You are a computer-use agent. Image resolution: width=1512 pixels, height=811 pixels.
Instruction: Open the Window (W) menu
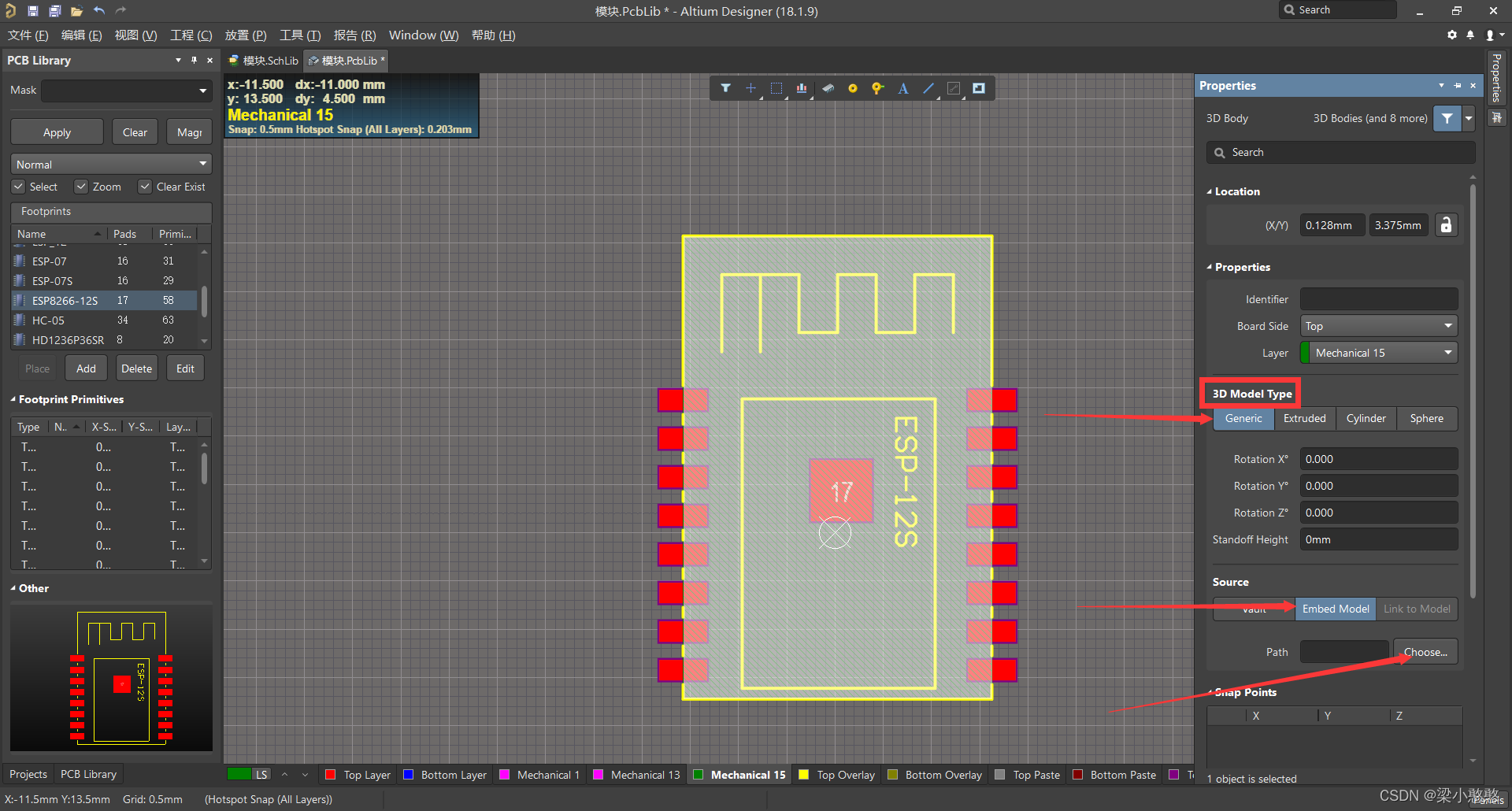424,35
